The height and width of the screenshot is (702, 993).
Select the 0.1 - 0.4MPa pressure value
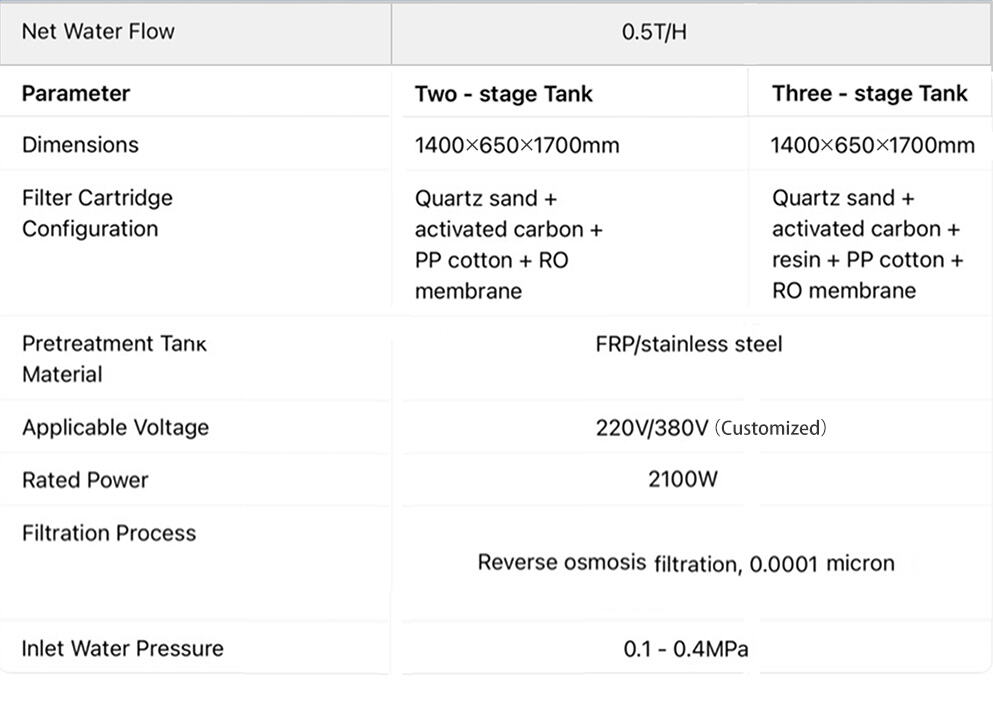[685, 649]
